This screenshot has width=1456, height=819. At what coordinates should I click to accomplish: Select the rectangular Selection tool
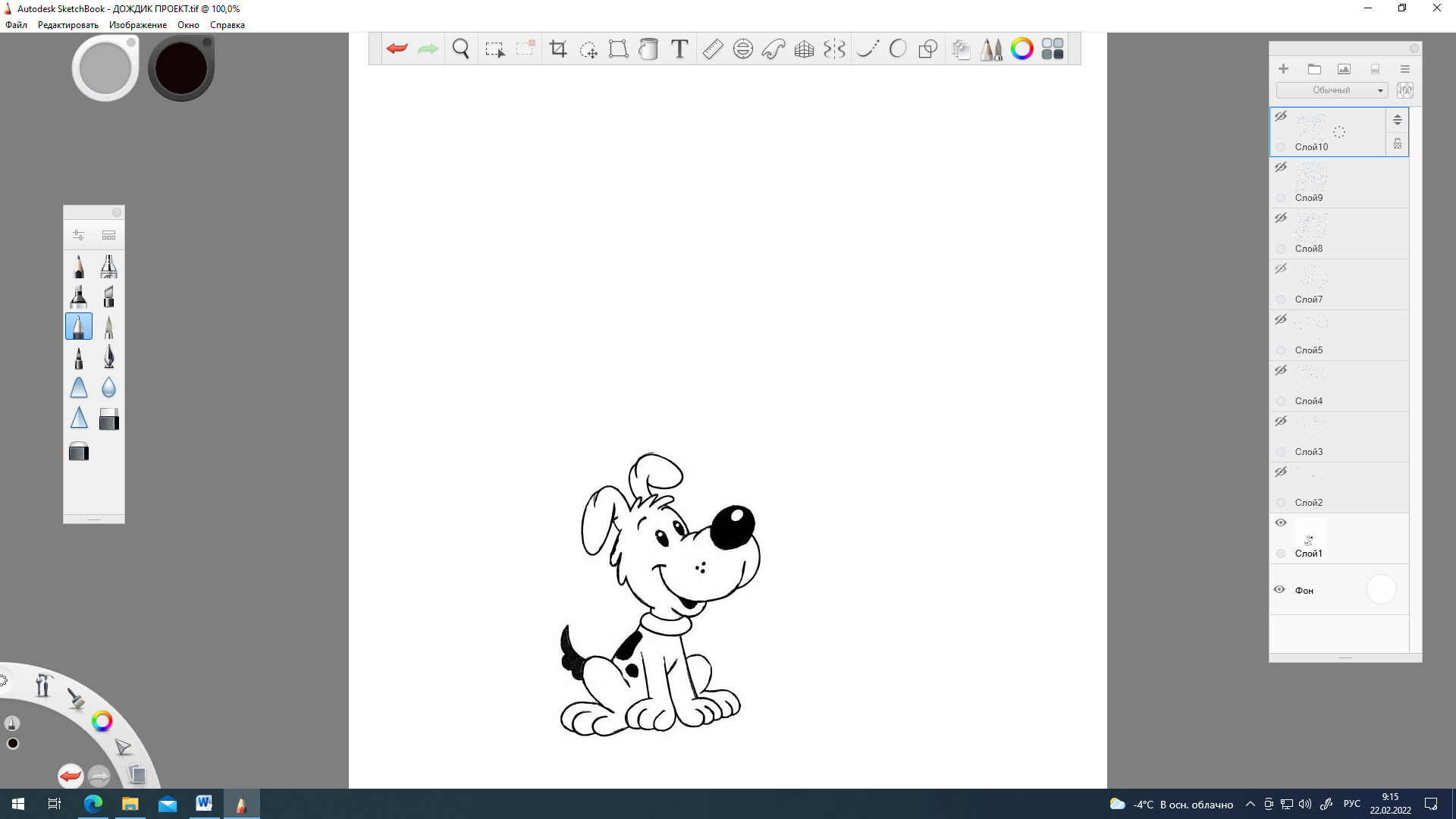coord(494,49)
